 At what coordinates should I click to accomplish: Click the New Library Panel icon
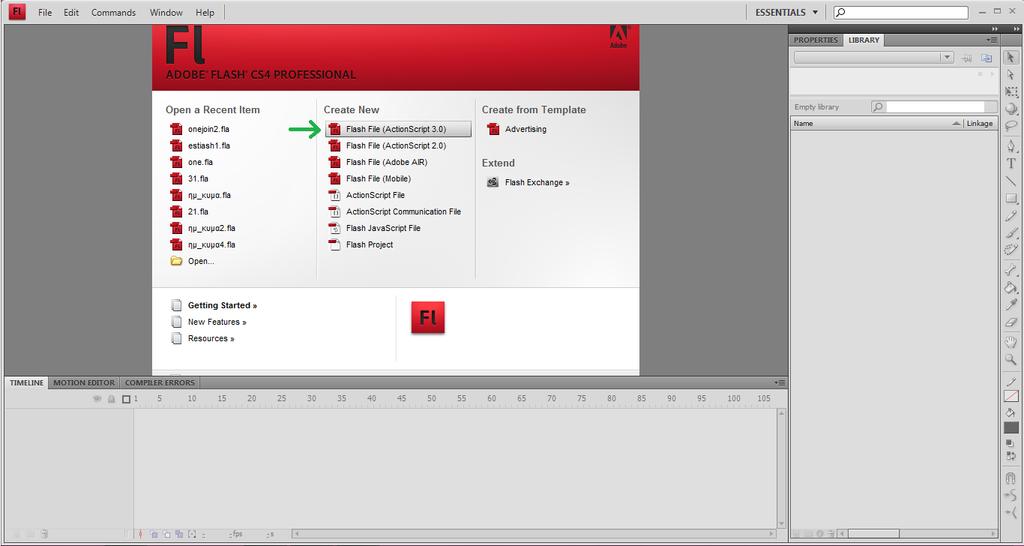(986, 58)
